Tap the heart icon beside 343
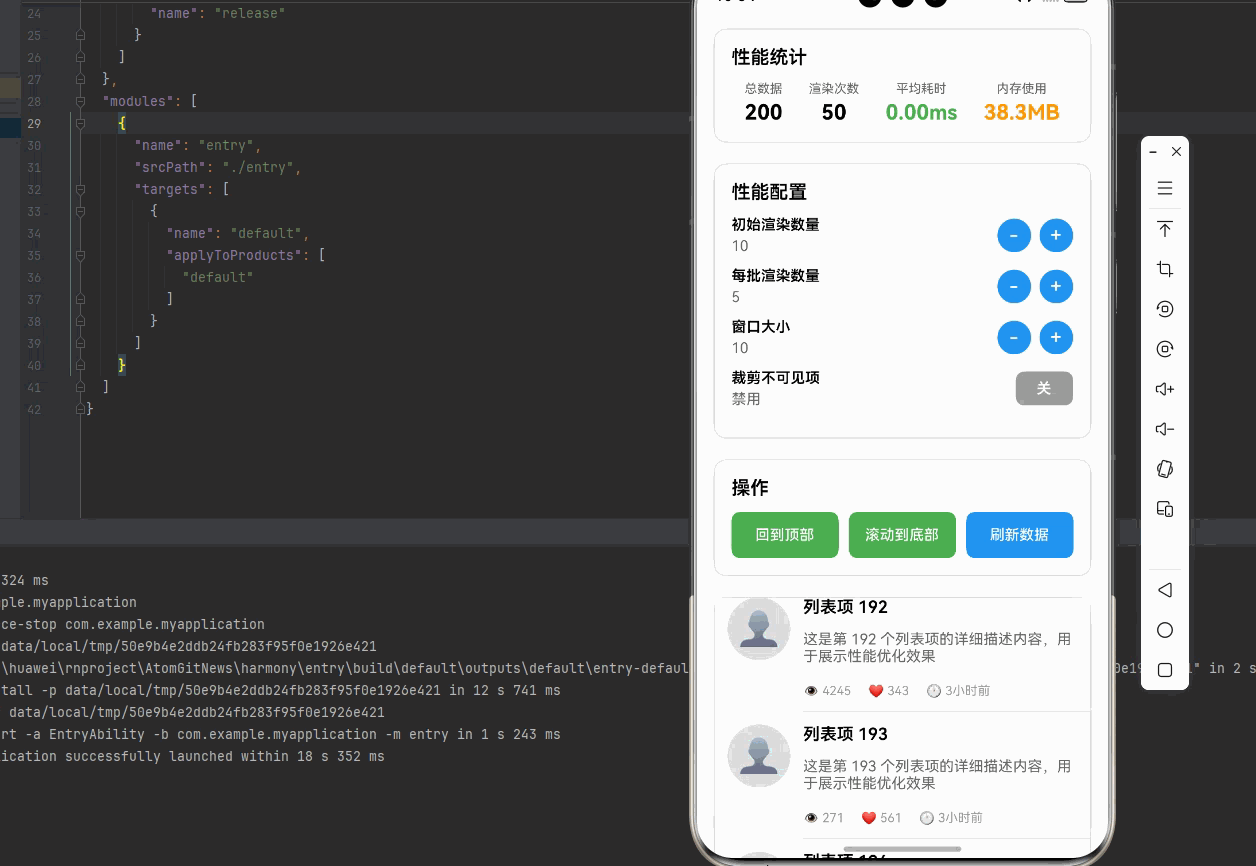Image resolution: width=1256 pixels, height=866 pixels. point(875,691)
